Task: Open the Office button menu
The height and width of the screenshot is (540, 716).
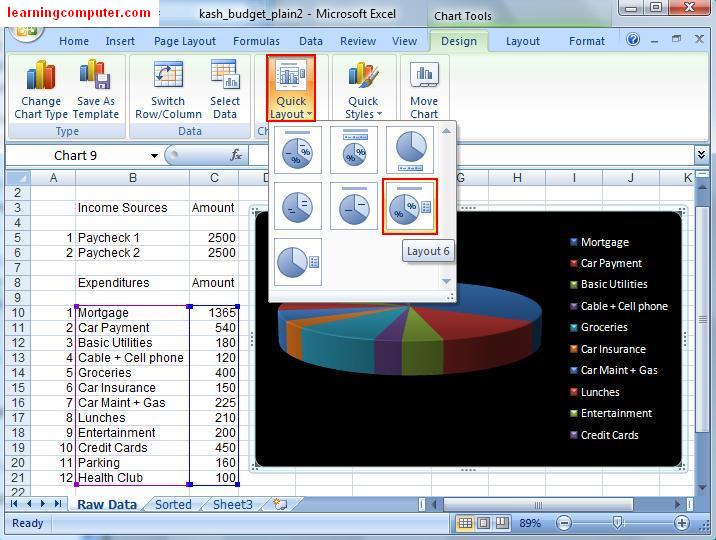Action: (26, 33)
